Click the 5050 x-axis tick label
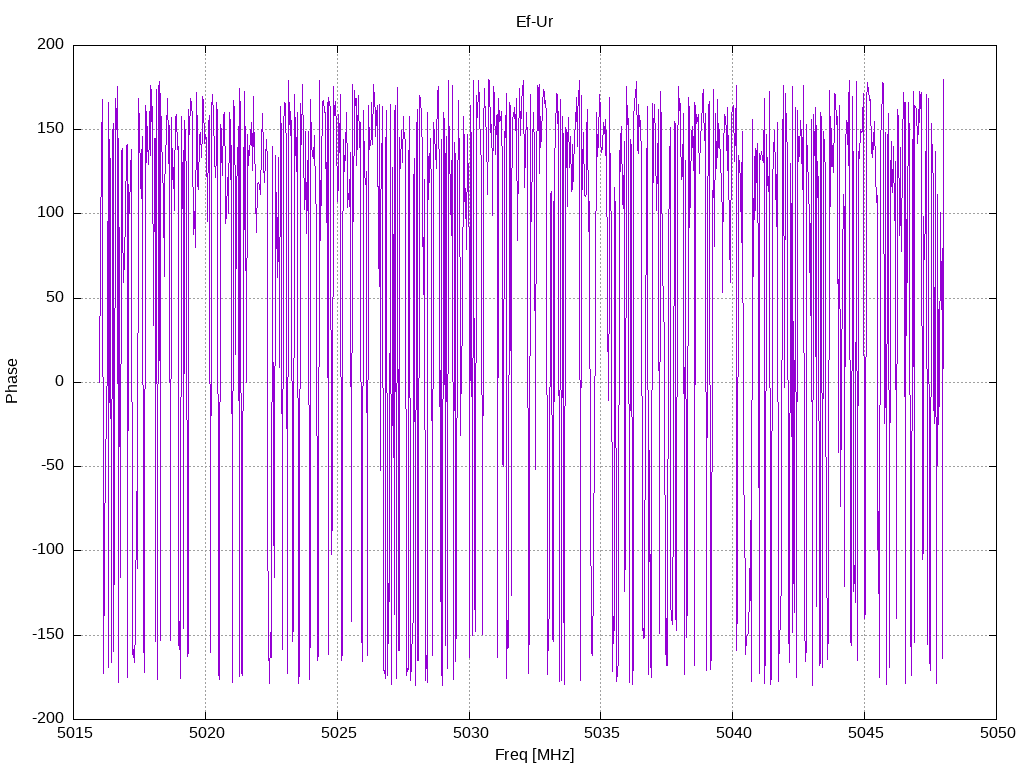Viewport: 1024px width, 768px height. (997, 733)
